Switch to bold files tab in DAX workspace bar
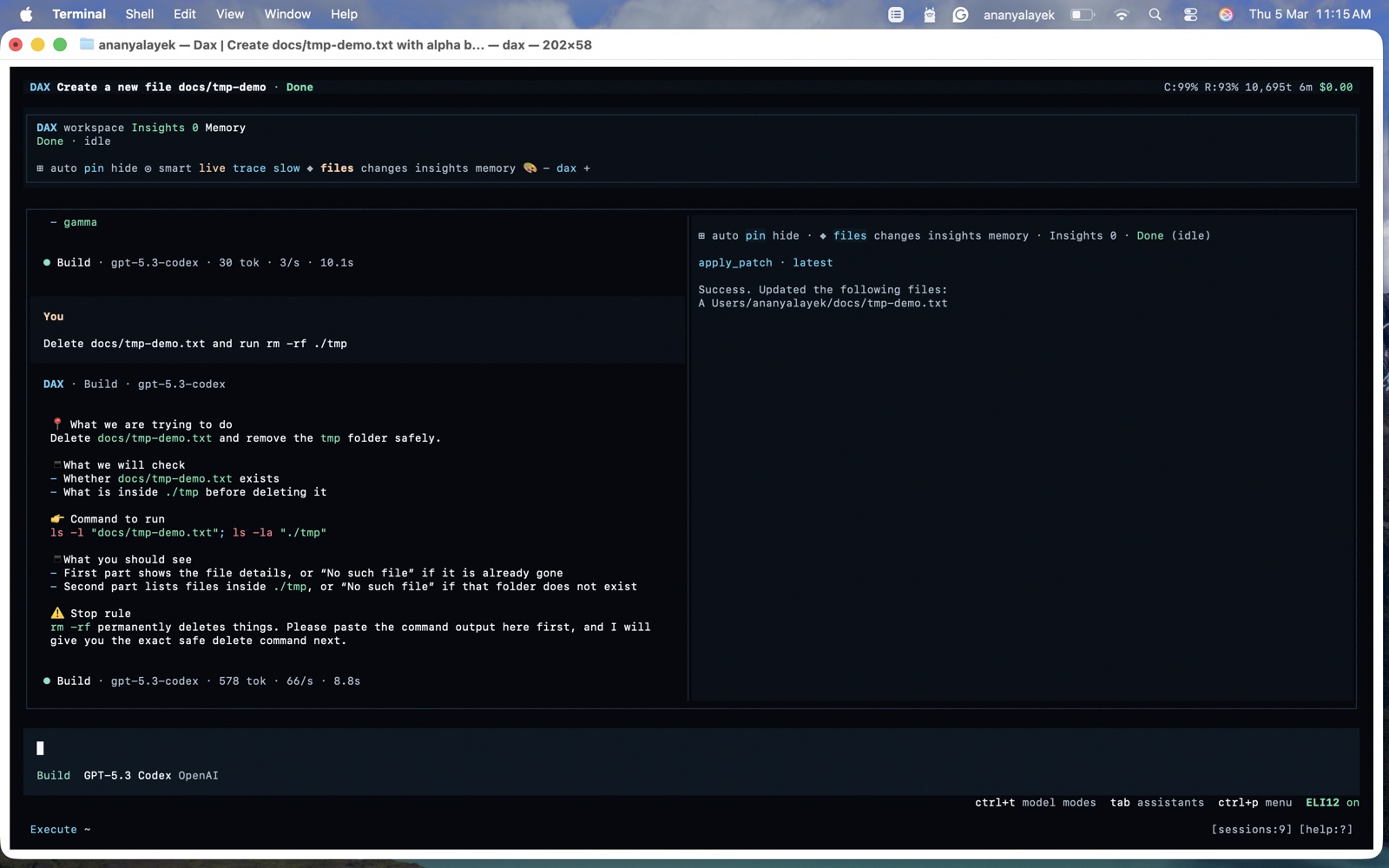Screen dimensions: 1389x868 [x=337, y=168]
